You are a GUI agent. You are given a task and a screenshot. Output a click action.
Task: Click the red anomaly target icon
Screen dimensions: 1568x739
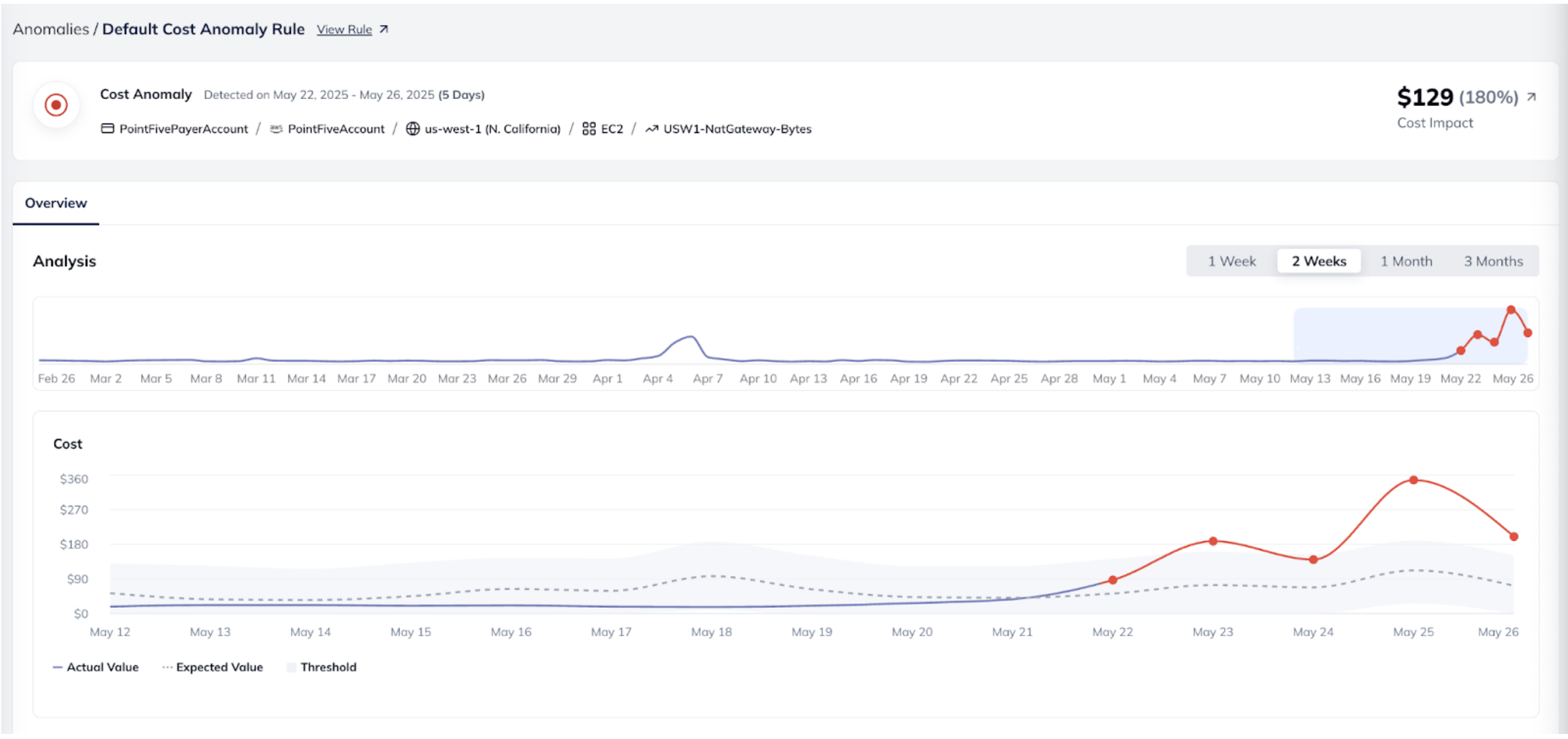(56, 105)
